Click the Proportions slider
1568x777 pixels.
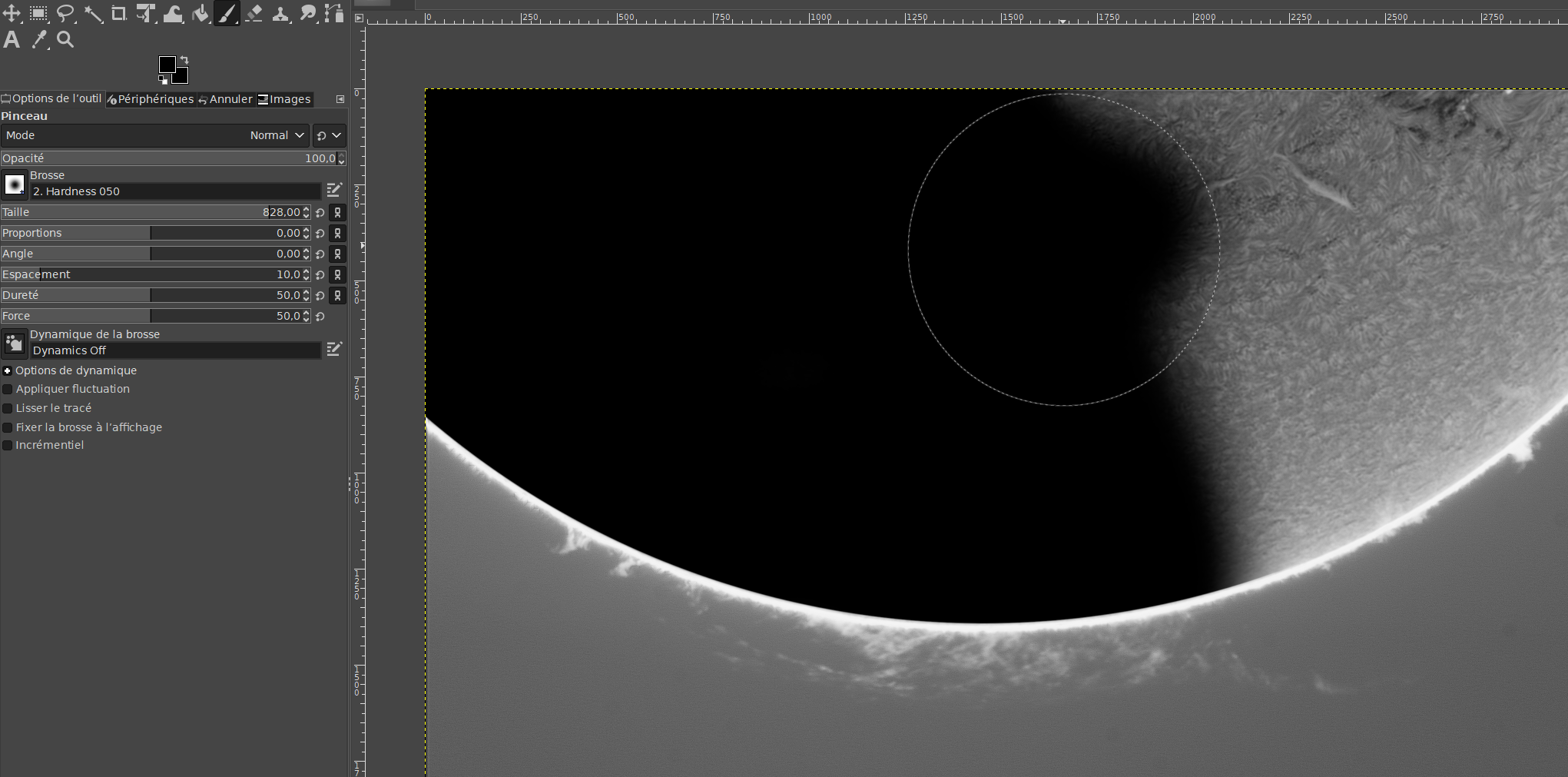pyautogui.click(x=155, y=233)
